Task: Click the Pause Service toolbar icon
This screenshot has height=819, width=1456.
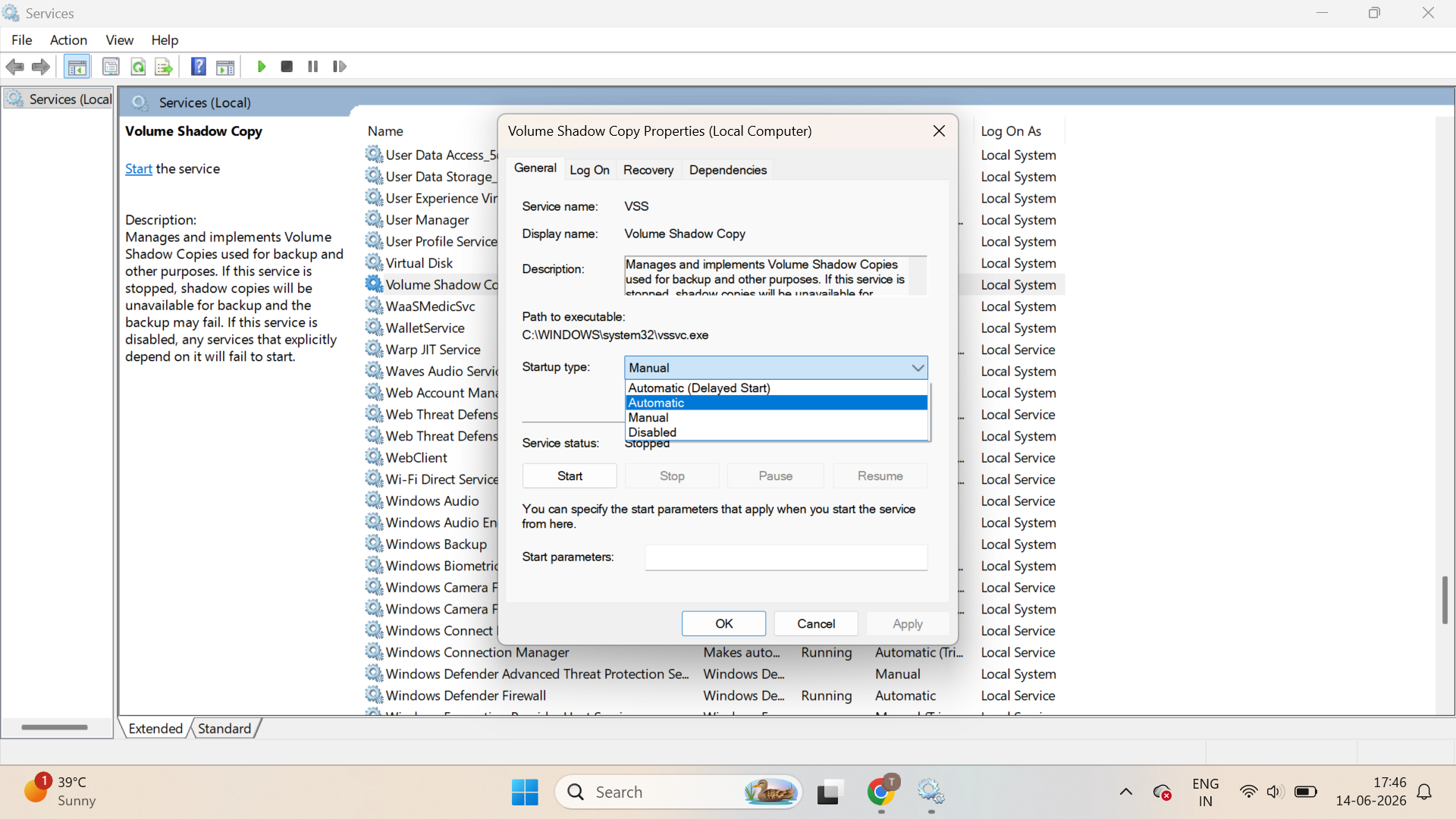Action: click(x=312, y=67)
